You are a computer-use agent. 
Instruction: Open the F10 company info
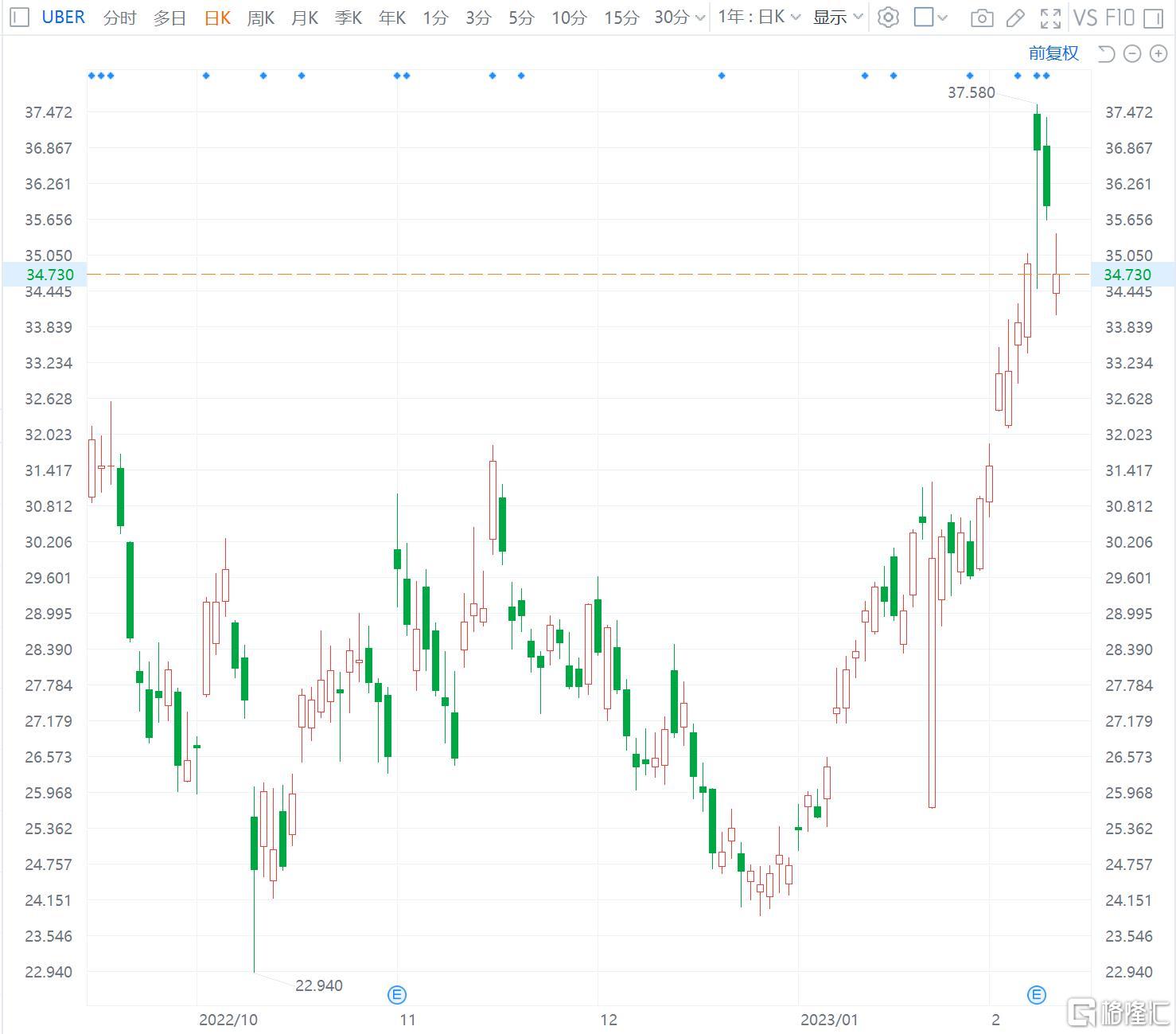[x=1120, y=18]
